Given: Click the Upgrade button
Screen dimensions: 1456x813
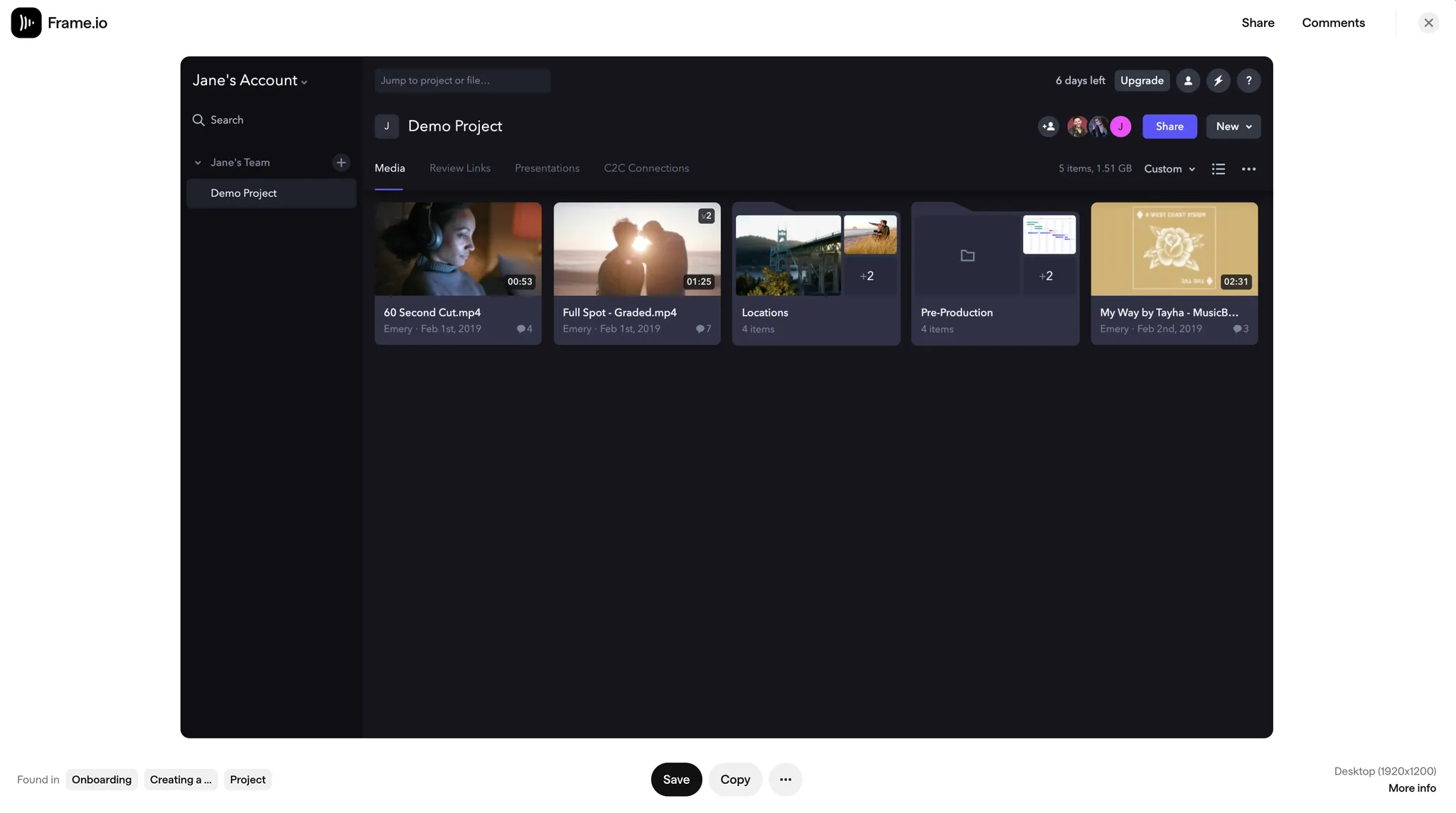Looking at the screenshot, I should pos(1141,80).
